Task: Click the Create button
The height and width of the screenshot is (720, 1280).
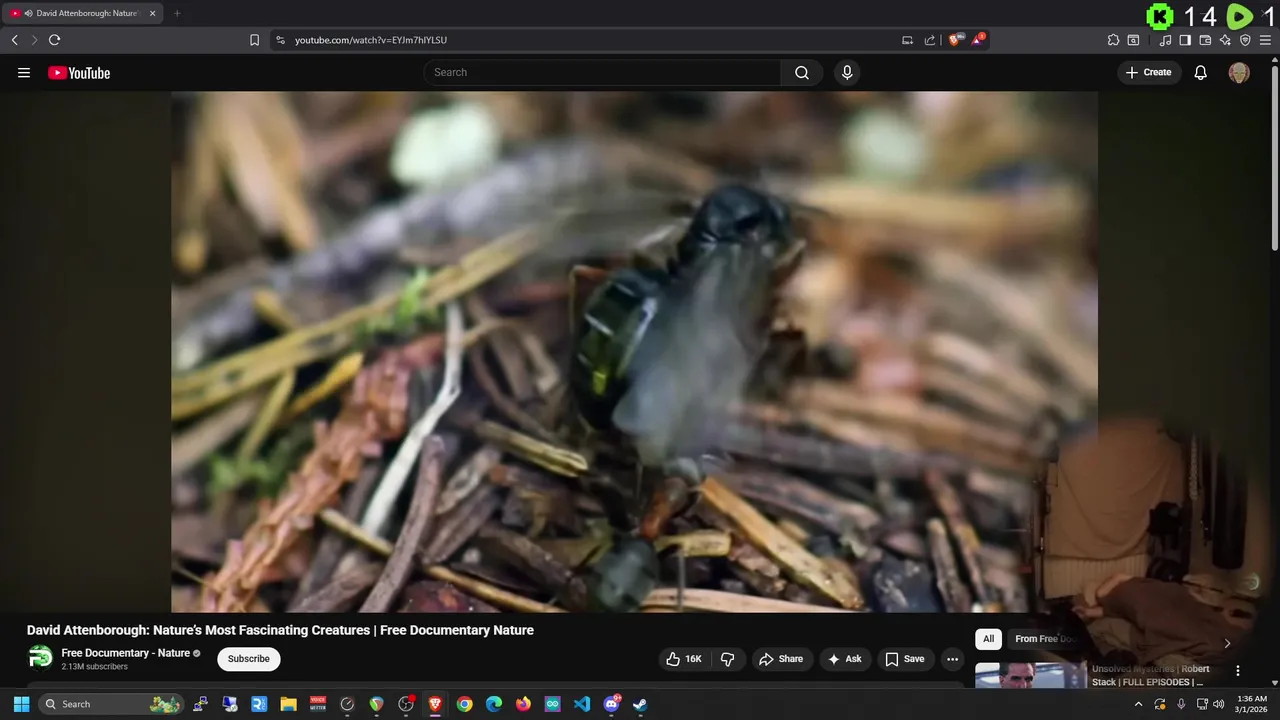Action: pos(1149,72)
